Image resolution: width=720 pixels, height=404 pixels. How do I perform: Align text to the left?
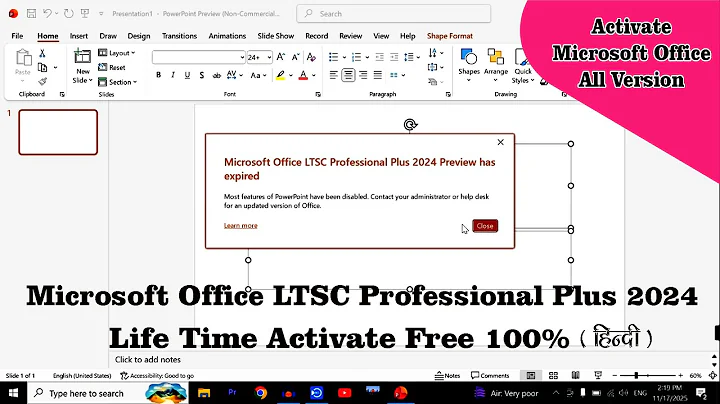coord(333,75)
